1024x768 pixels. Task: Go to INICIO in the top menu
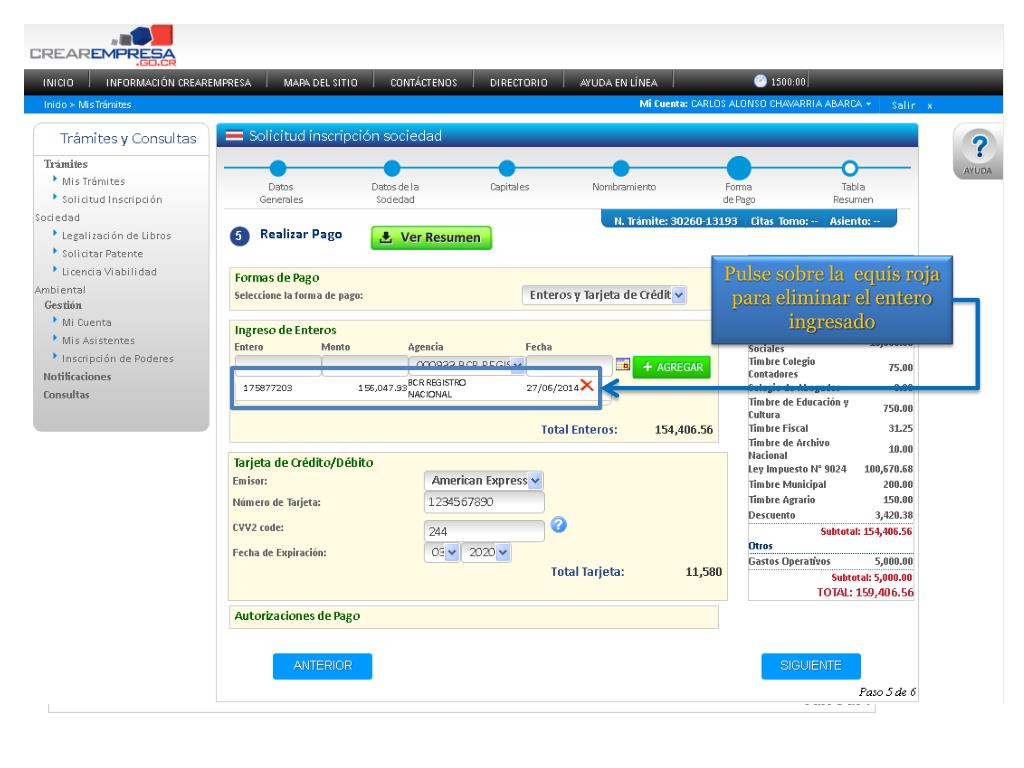coord(58,82)
